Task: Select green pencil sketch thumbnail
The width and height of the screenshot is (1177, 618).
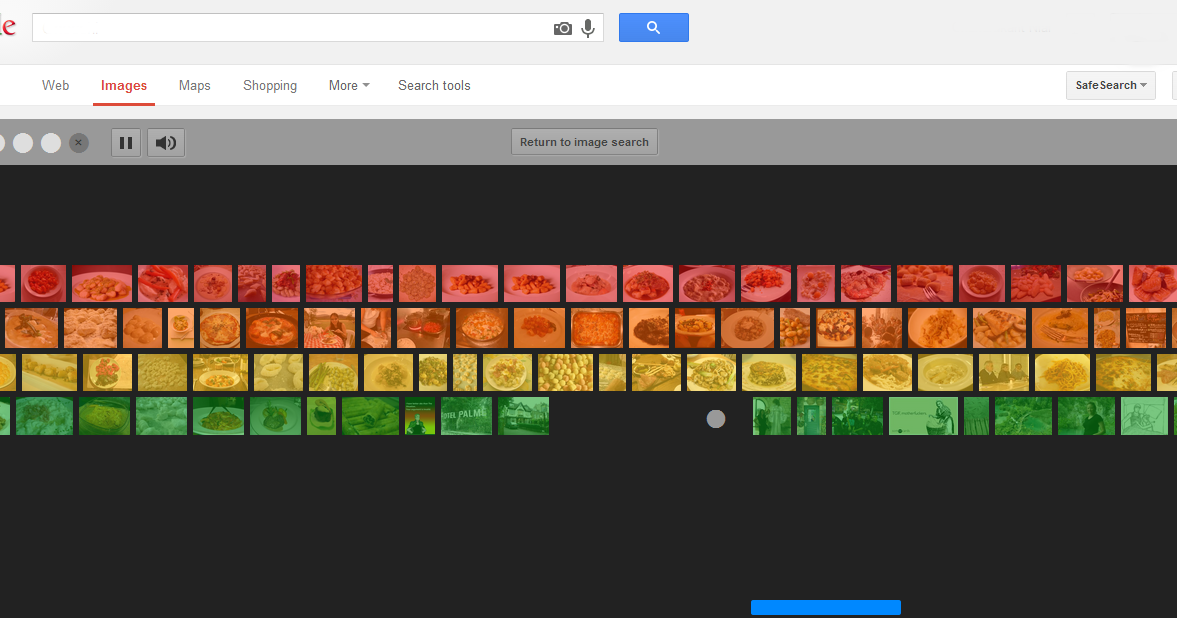Action: [x=1144, y=416]
